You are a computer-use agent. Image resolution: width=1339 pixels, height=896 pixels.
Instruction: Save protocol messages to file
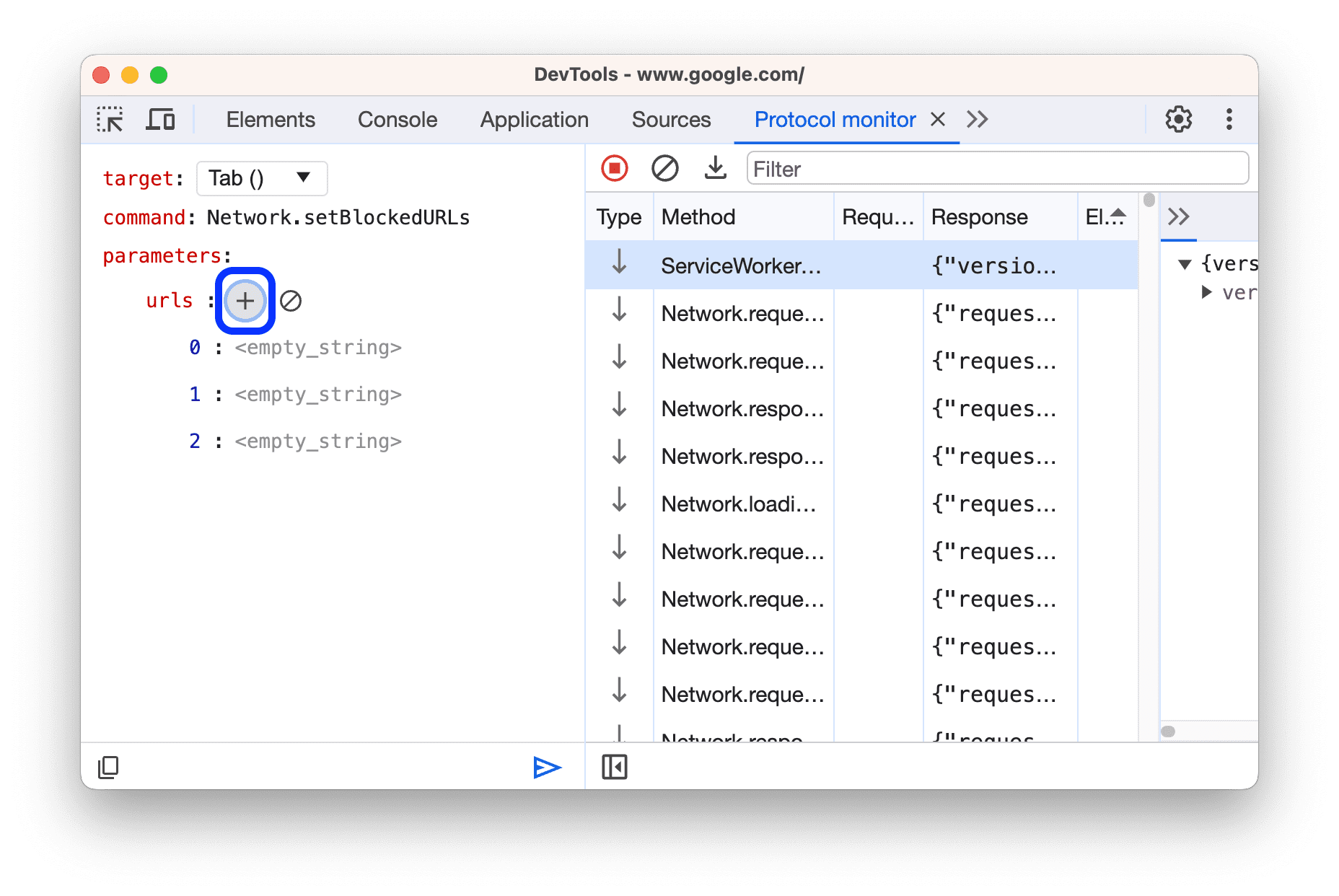(715, 168)
